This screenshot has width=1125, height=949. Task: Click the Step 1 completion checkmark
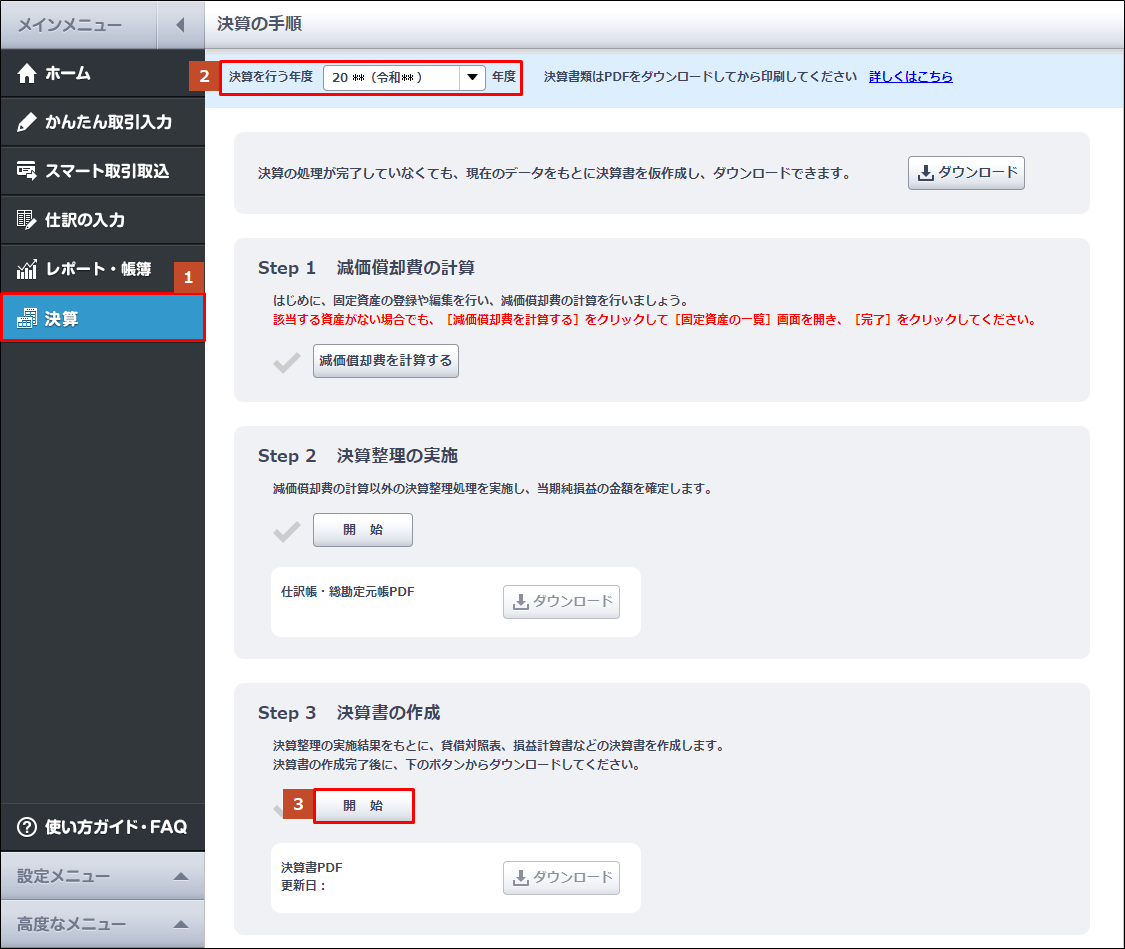286,362
